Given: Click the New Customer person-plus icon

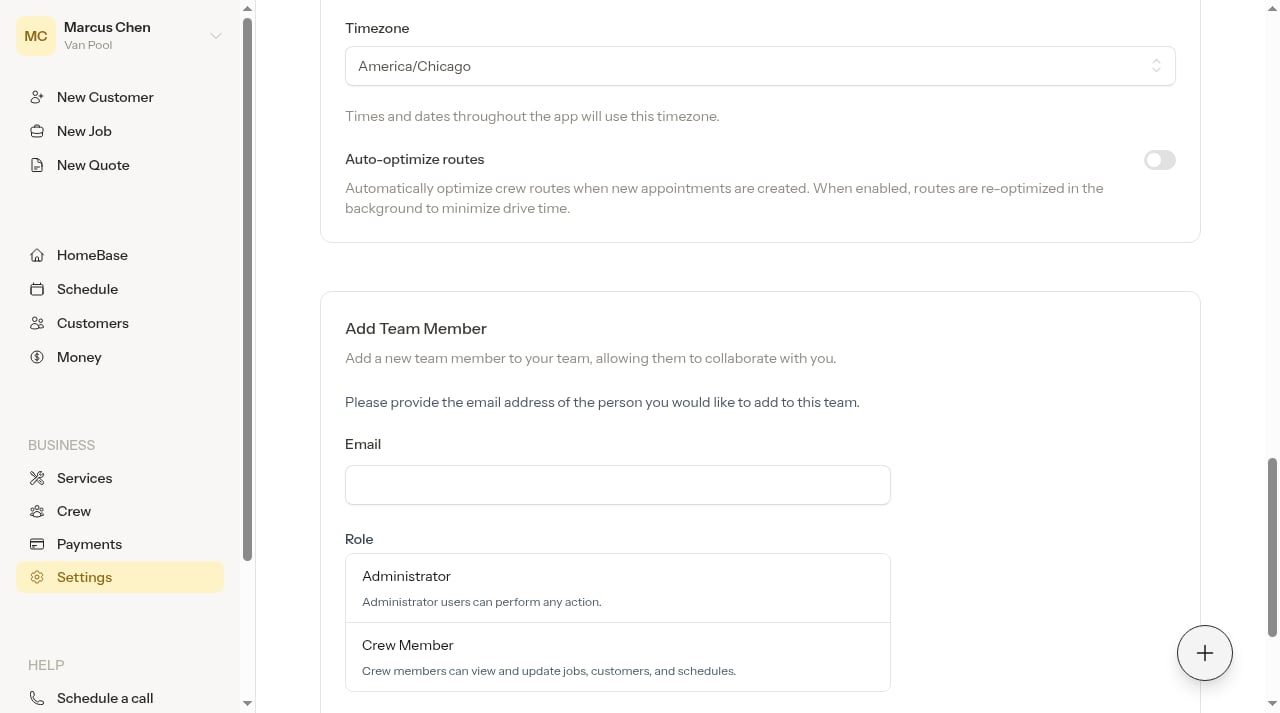Looking at the screenshot, I should [37, 97].
